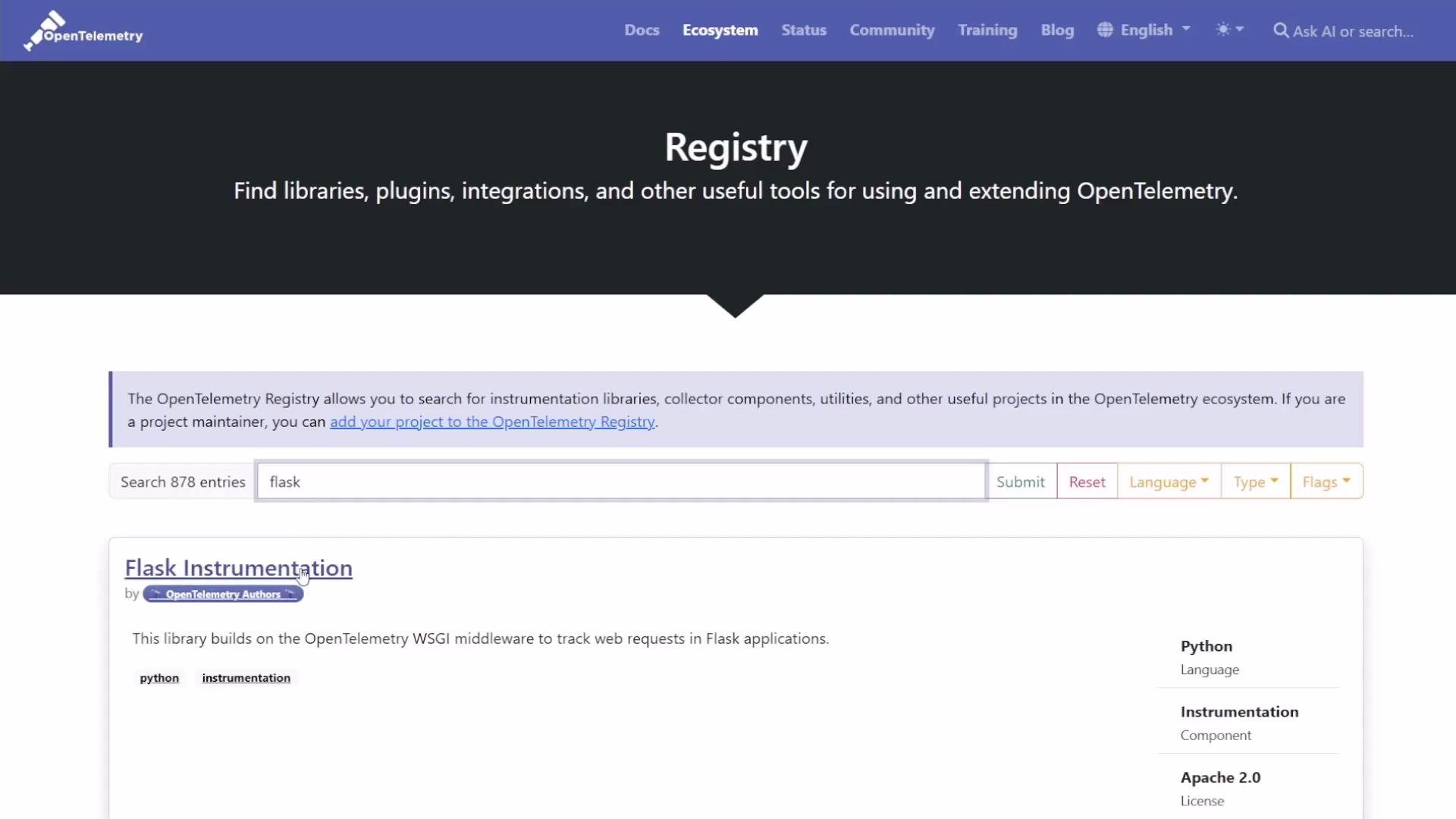Follow the add your project to the Registry link
Viewport: 1456px width, 819px height.
pos(492,422)
